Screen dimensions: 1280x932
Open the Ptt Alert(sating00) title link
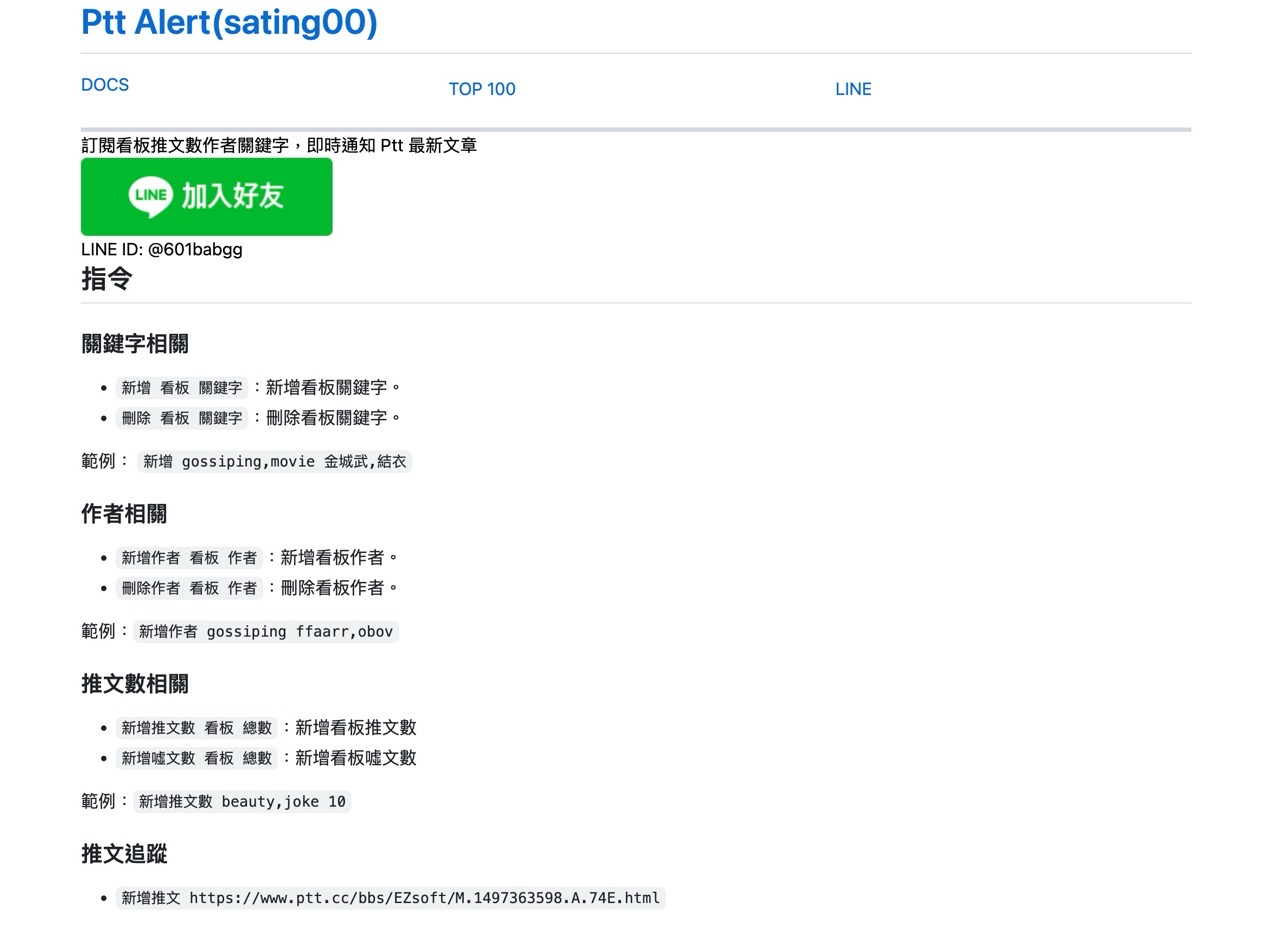click(229, 22)
